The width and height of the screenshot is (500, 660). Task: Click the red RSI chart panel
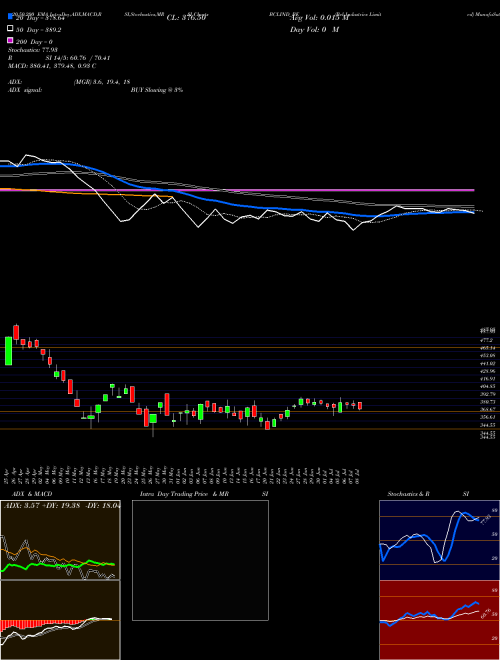pyautogui.click(x=439, y=620)
